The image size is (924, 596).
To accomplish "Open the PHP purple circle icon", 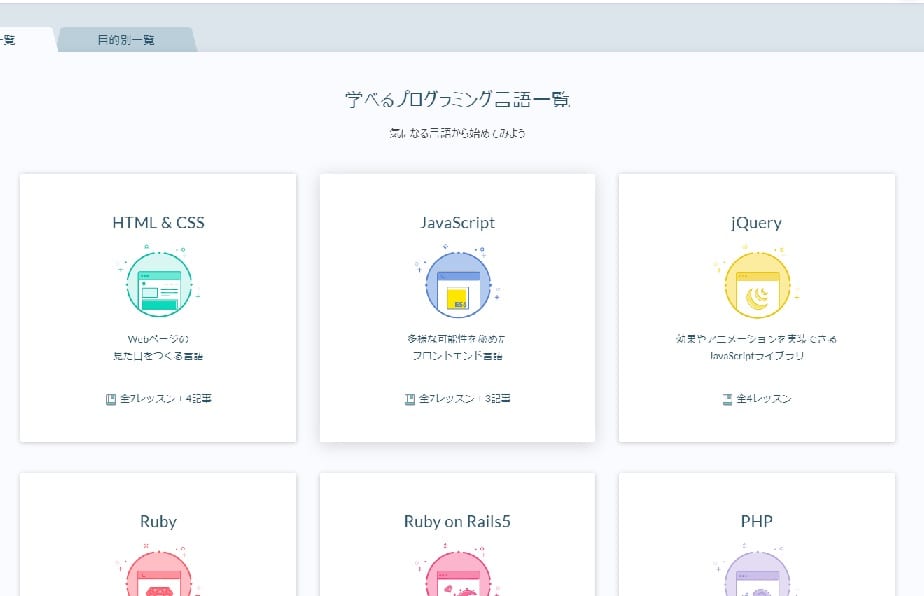I will point(757,572).
